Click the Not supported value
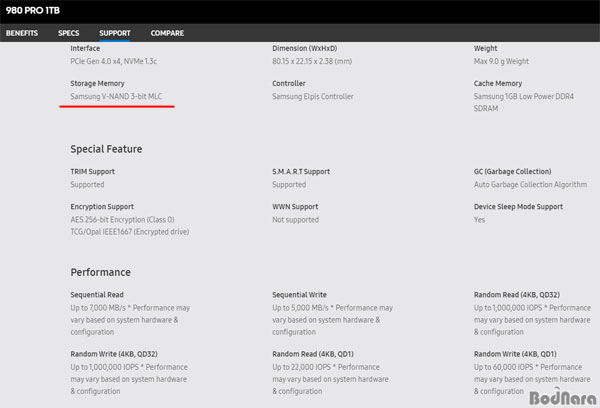The width and height of the screenshot is (600, 408). pyautogui.click(x=296, y=220)
